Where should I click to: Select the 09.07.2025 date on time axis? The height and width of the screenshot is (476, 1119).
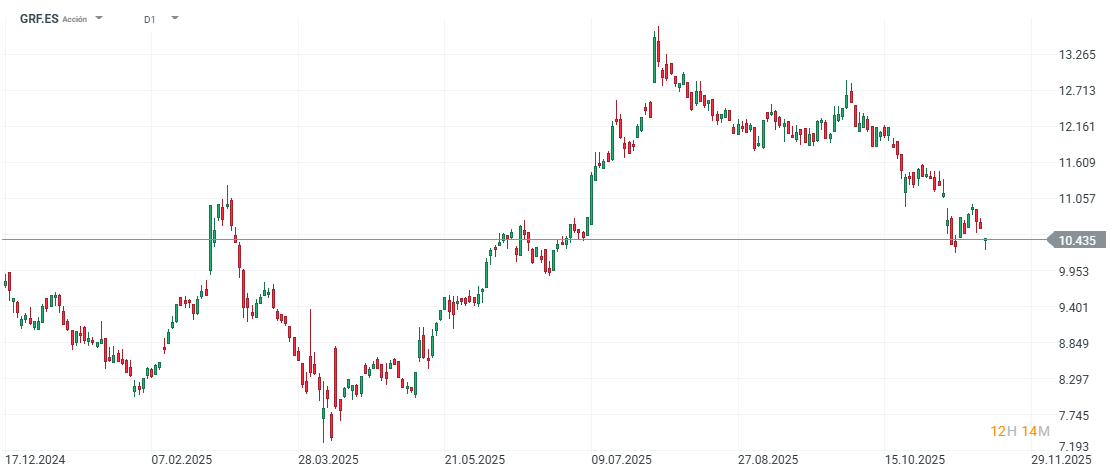click(621, 460)
